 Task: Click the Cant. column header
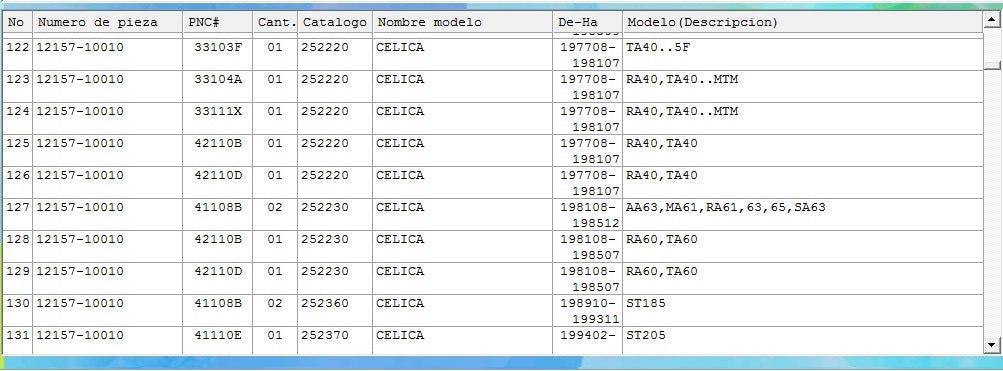coord(275,22)
